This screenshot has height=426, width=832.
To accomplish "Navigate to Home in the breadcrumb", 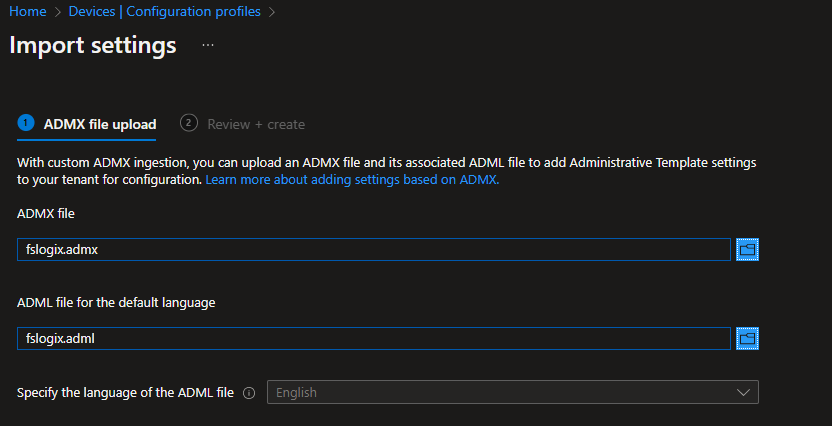I will (x=27, y=12).
